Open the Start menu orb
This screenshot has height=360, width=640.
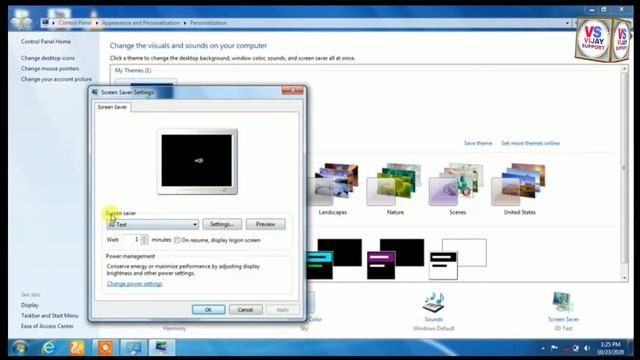point(19,348)
